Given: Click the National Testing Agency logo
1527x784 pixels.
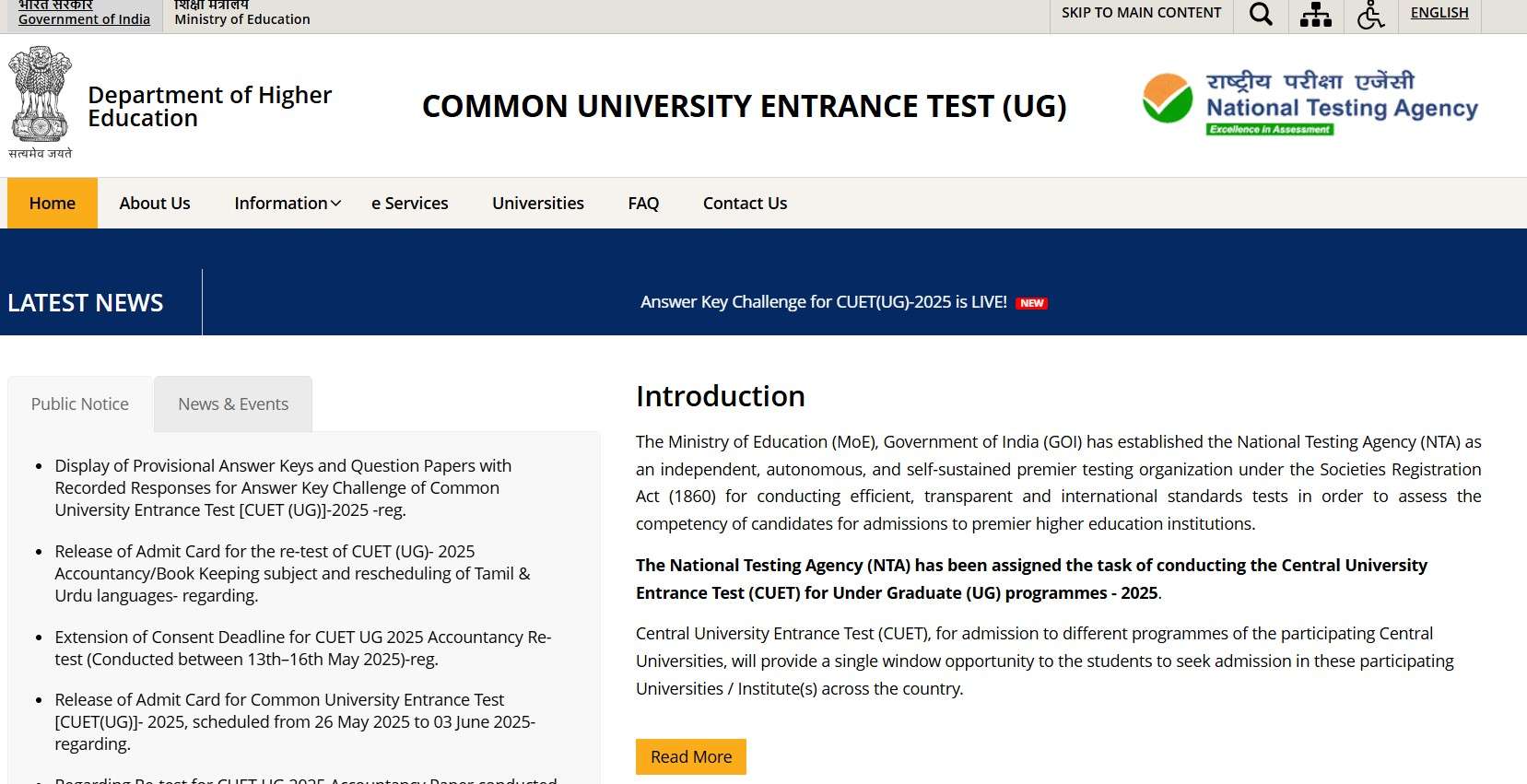Looking at the screenshot, I should pos(1310,102).
